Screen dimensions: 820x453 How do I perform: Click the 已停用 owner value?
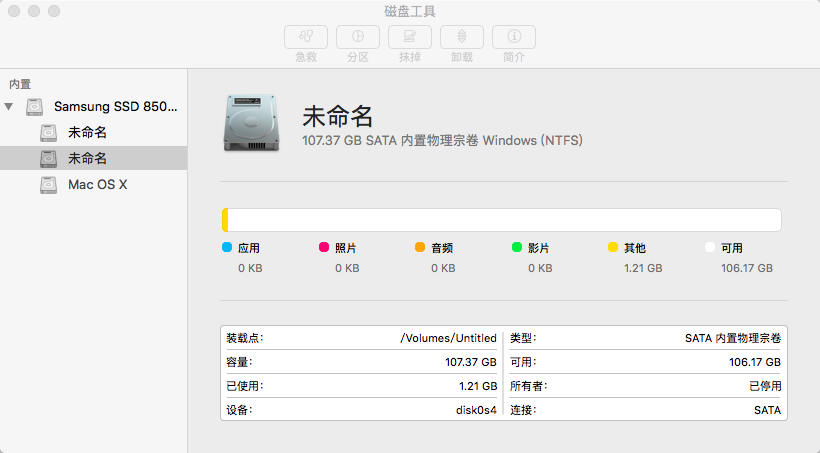pos(765,386)
